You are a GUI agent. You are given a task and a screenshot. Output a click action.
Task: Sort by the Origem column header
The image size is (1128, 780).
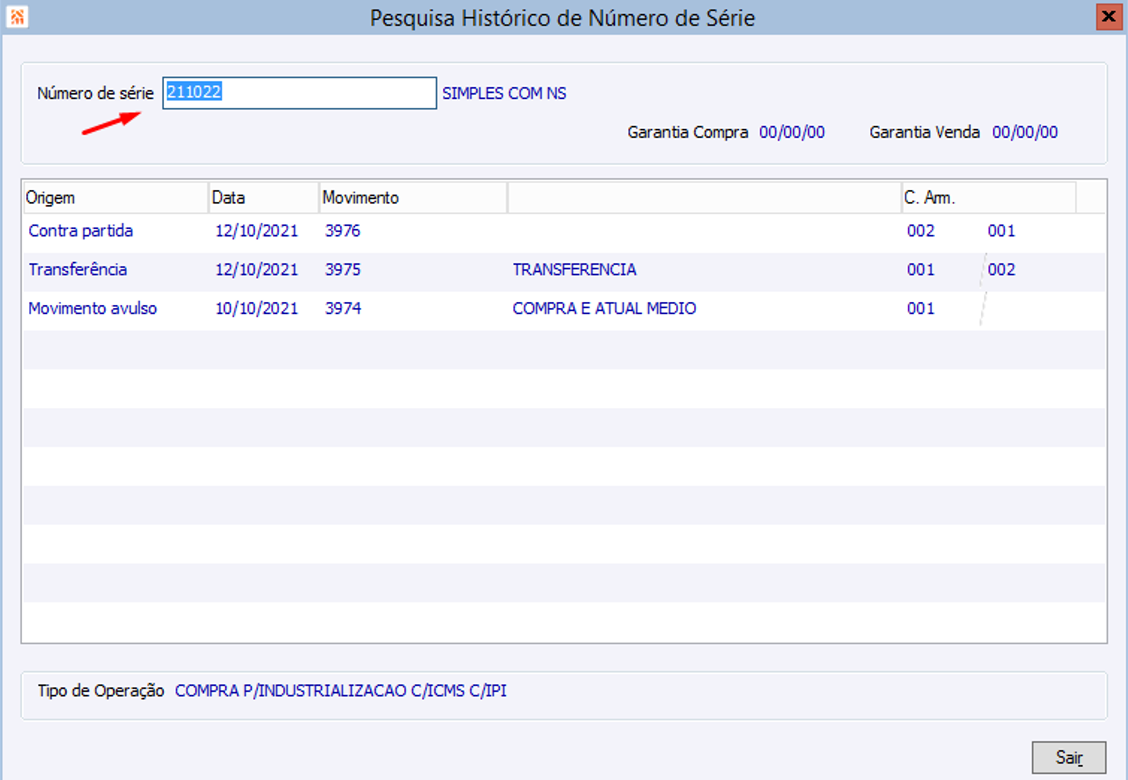[x=116, y=197]
